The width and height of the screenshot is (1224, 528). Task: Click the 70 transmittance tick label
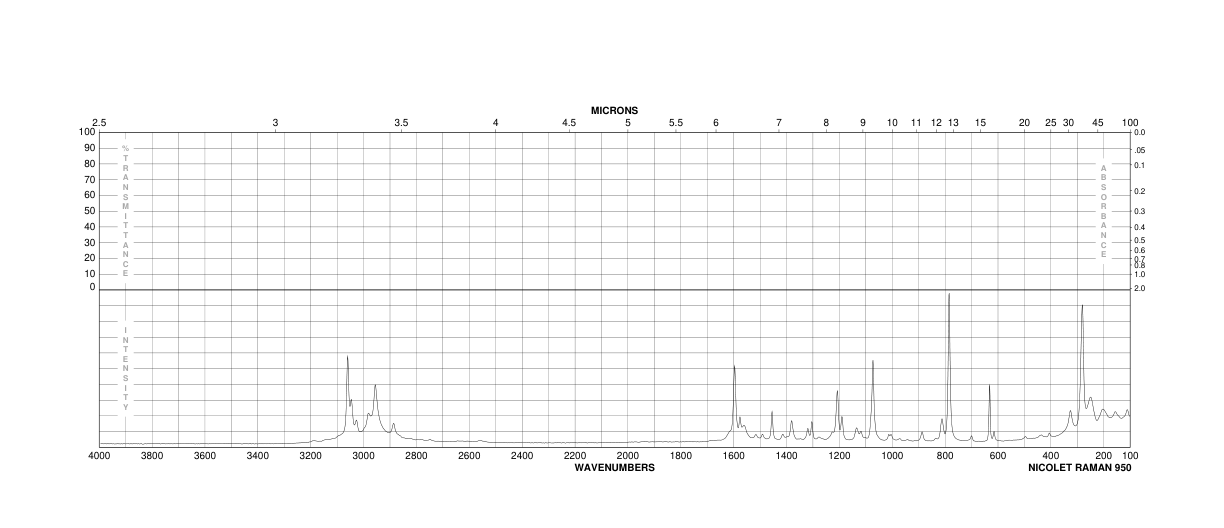click(x=89, y=179)
